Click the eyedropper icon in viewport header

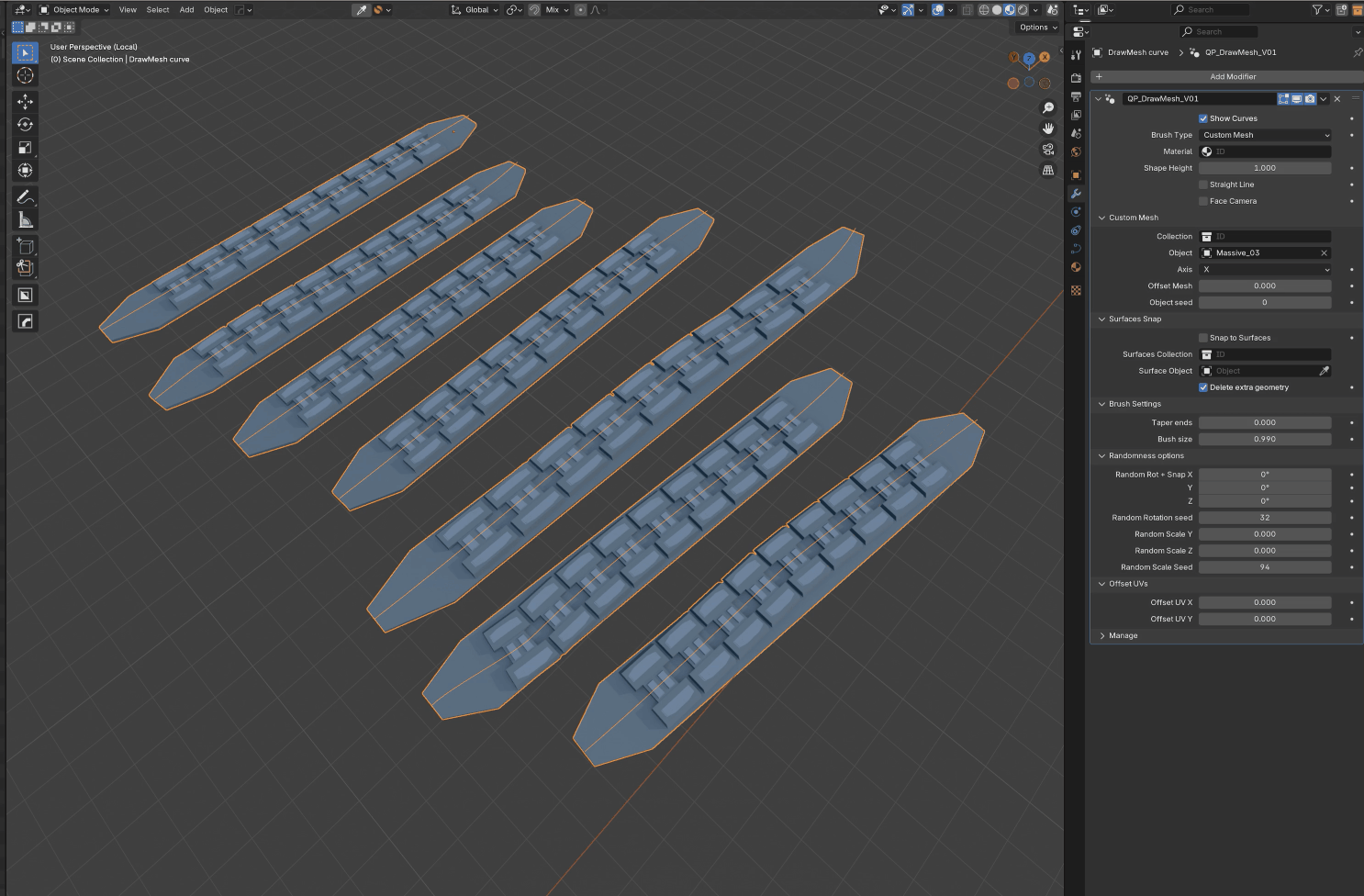tap(362, 10)
